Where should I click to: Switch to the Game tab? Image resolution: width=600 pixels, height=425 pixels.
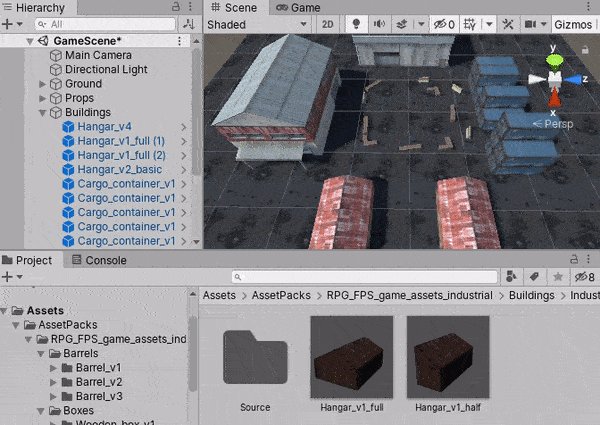[298, 7]
